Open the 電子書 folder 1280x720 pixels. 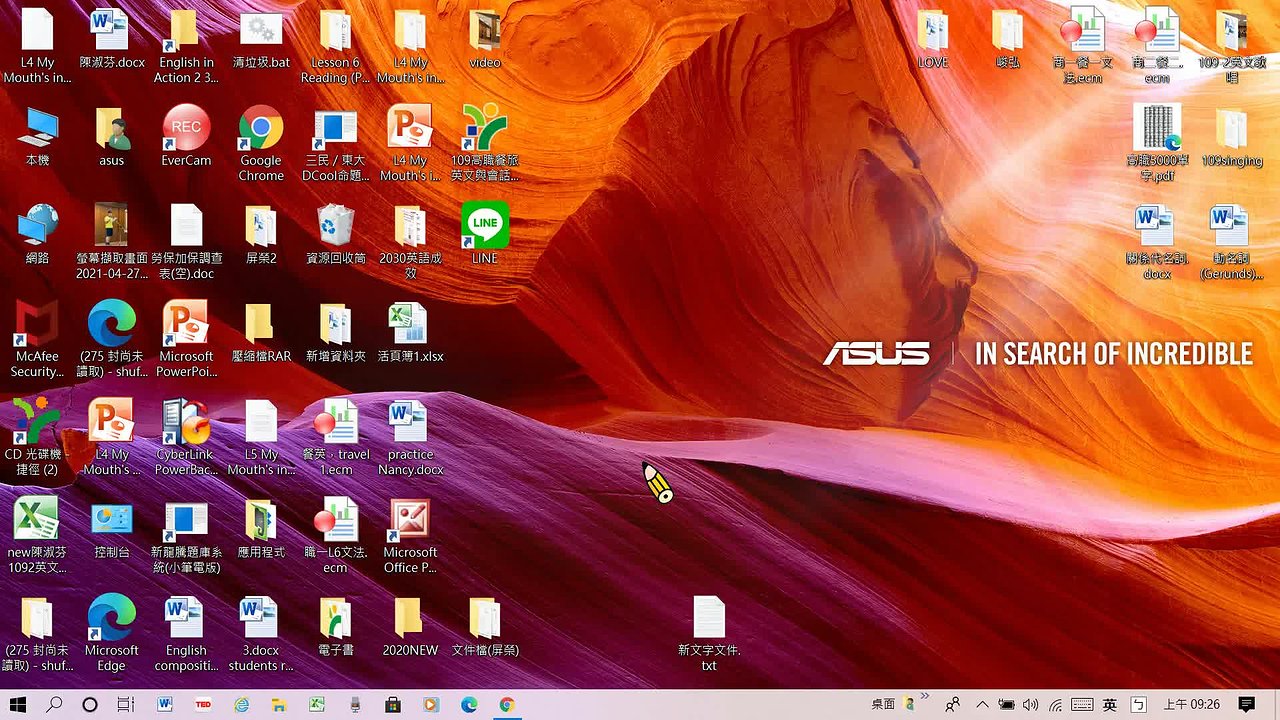(335, 628)
